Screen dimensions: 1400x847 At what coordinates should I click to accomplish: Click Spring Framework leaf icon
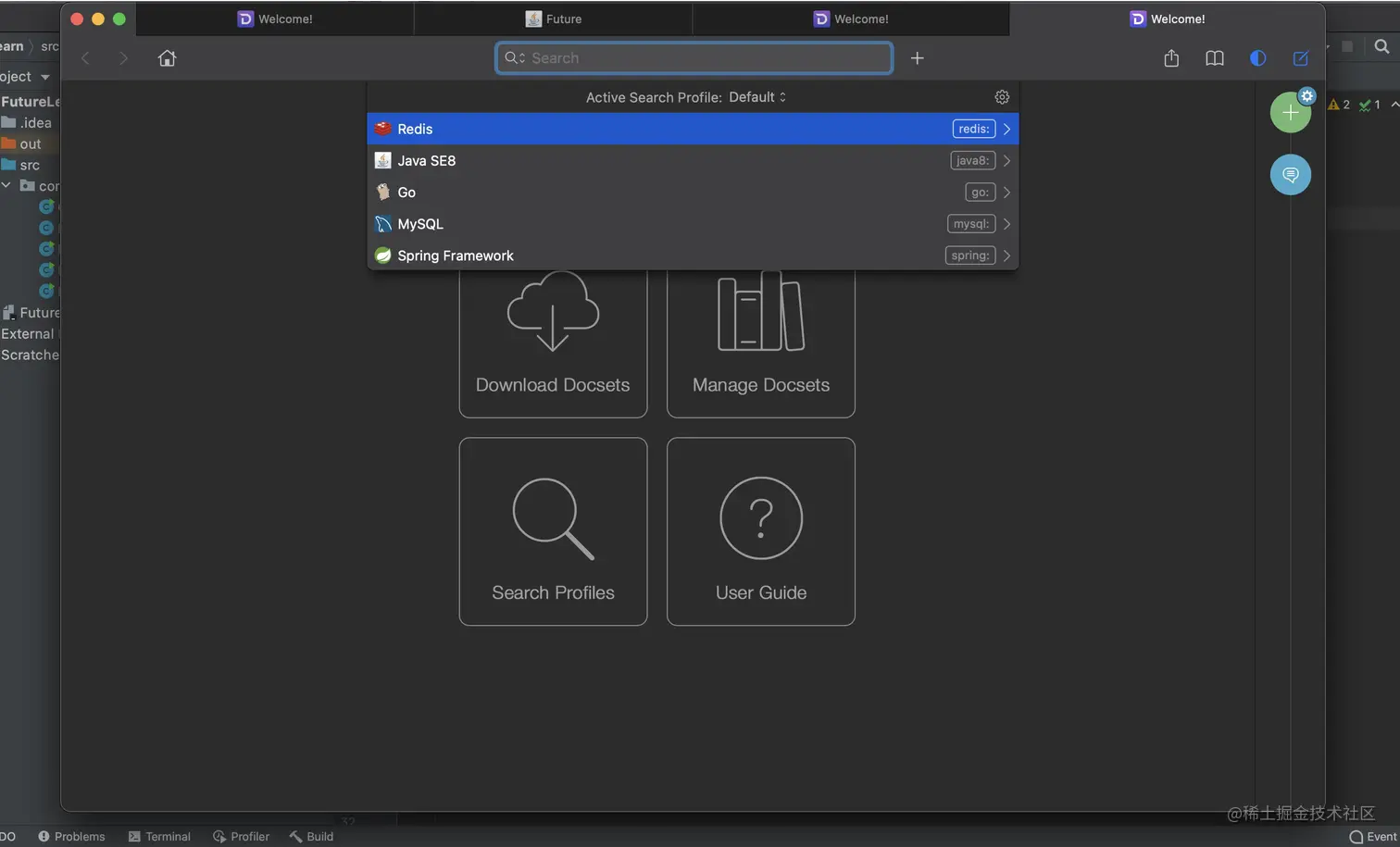(382, 255)
